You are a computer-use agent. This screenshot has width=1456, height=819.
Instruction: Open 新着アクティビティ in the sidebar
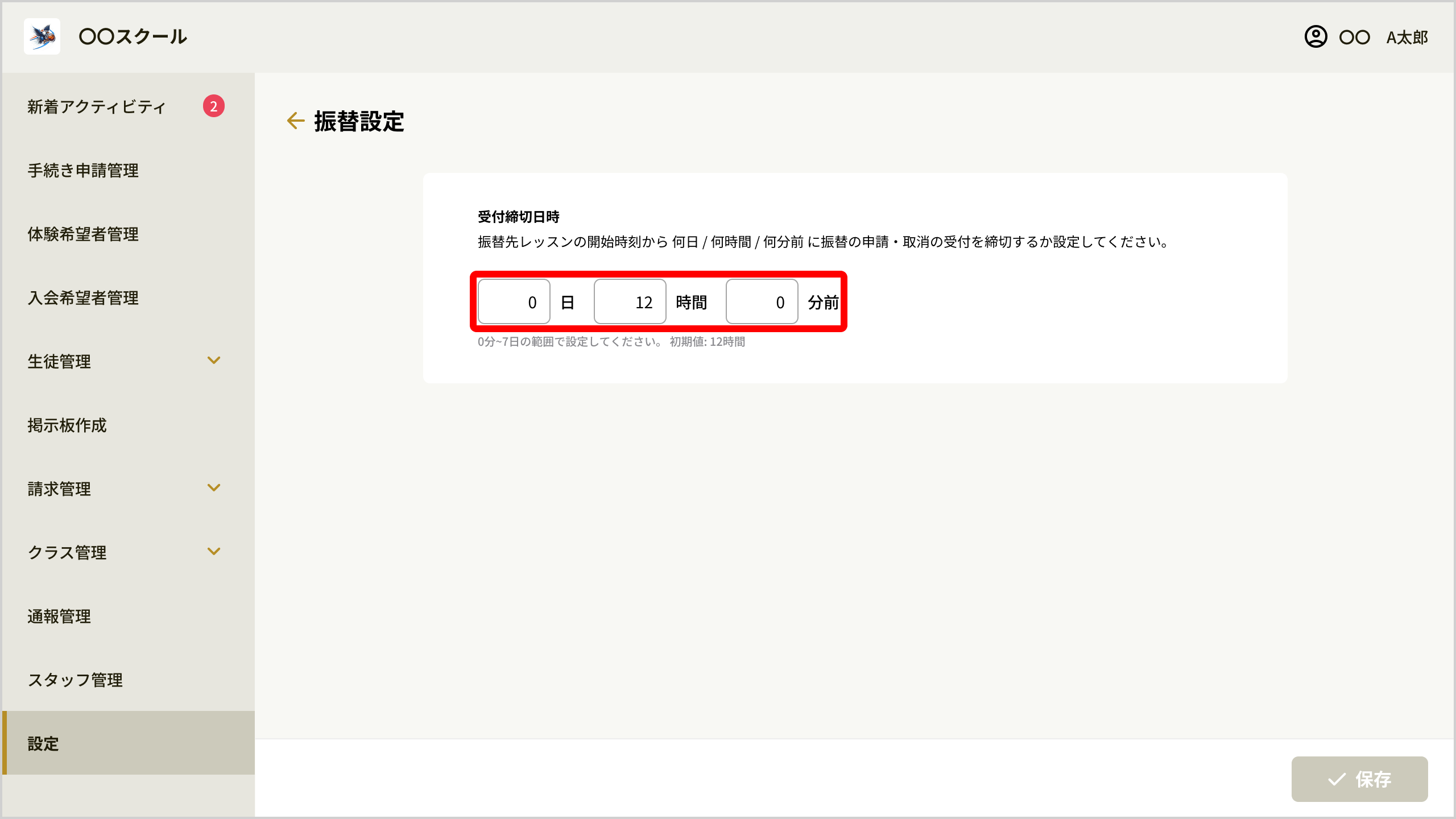[129, 106]
